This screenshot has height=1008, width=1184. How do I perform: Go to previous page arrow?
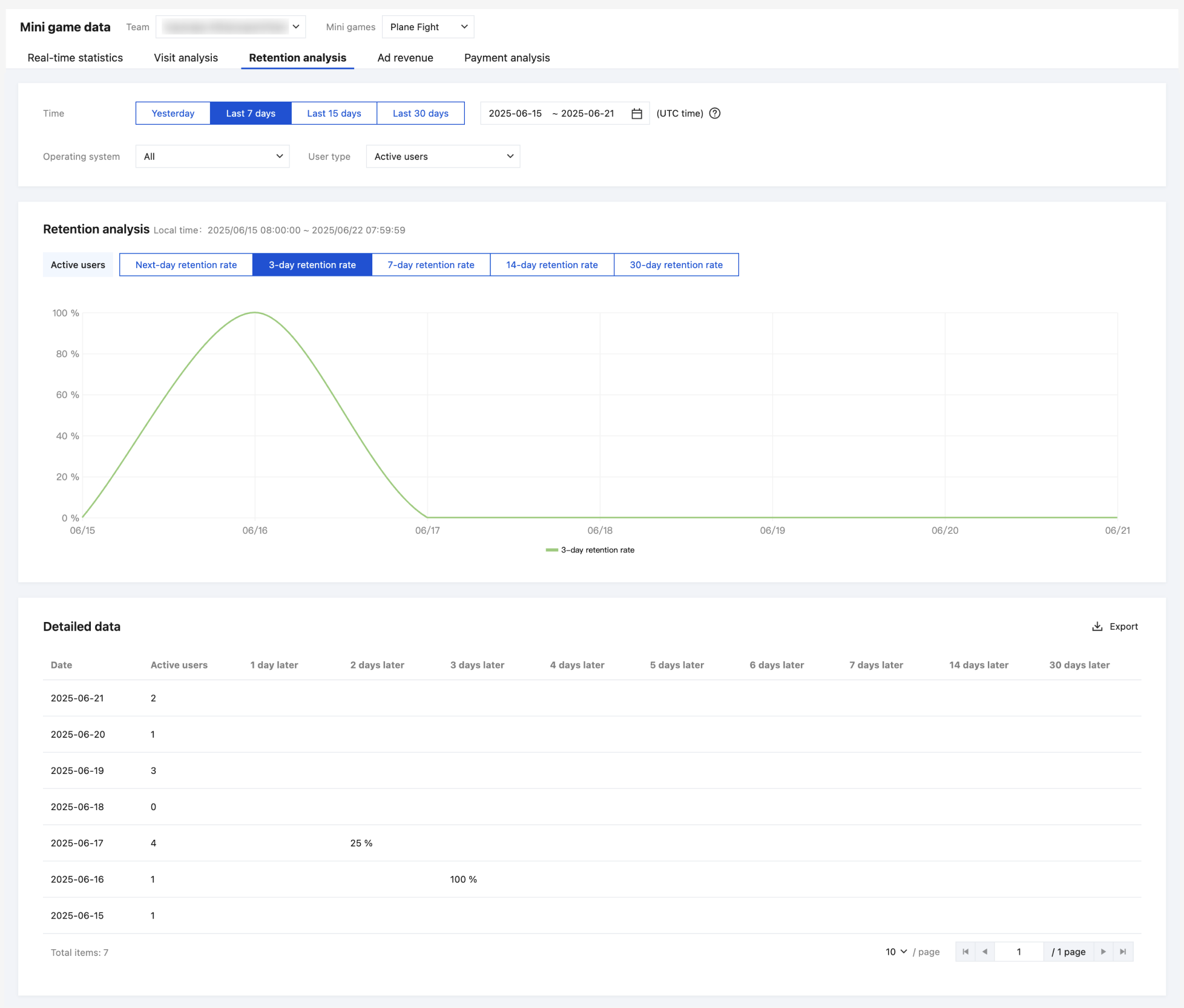[x=985, y=952]
